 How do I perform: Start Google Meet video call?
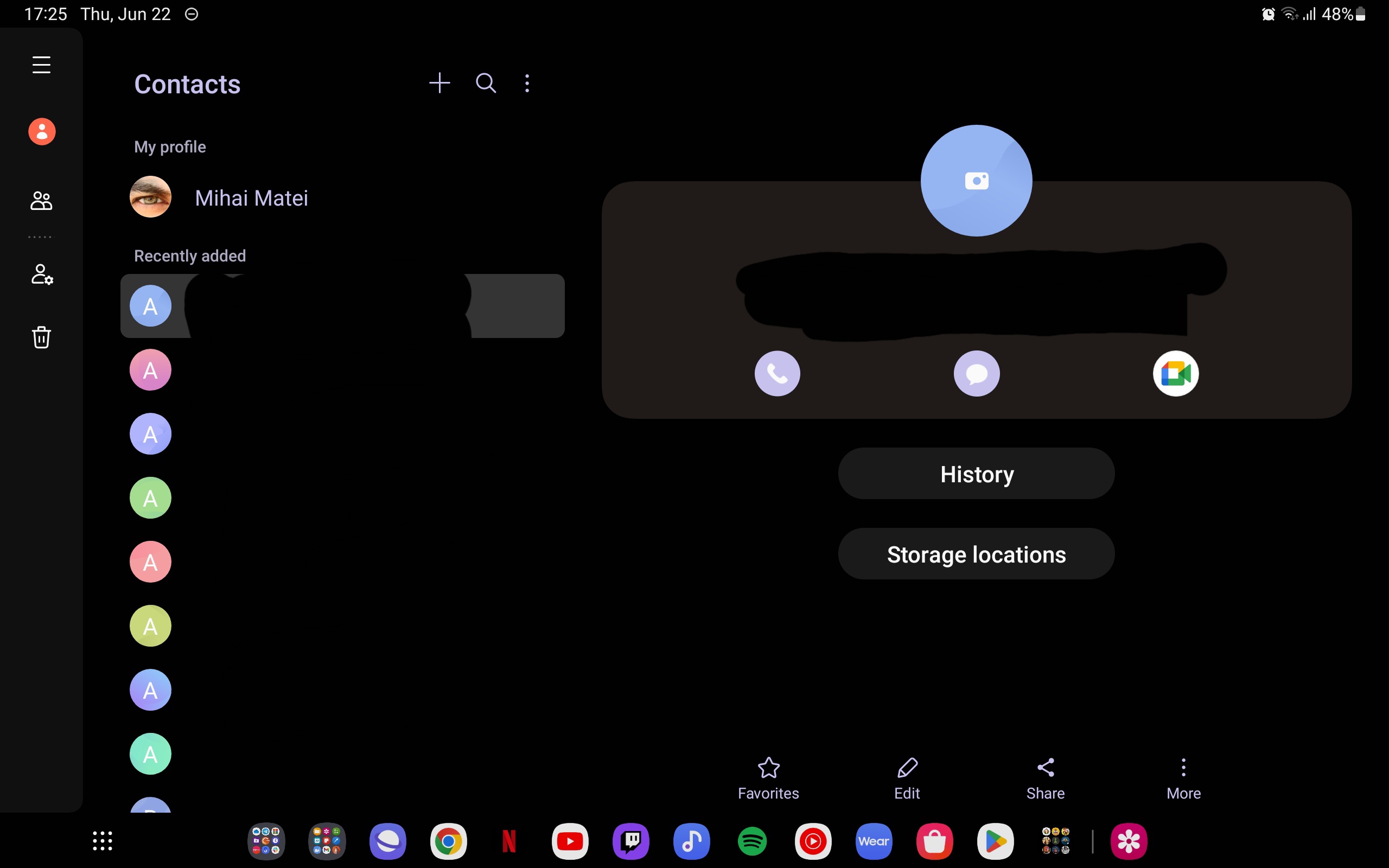coord(1175,374)
